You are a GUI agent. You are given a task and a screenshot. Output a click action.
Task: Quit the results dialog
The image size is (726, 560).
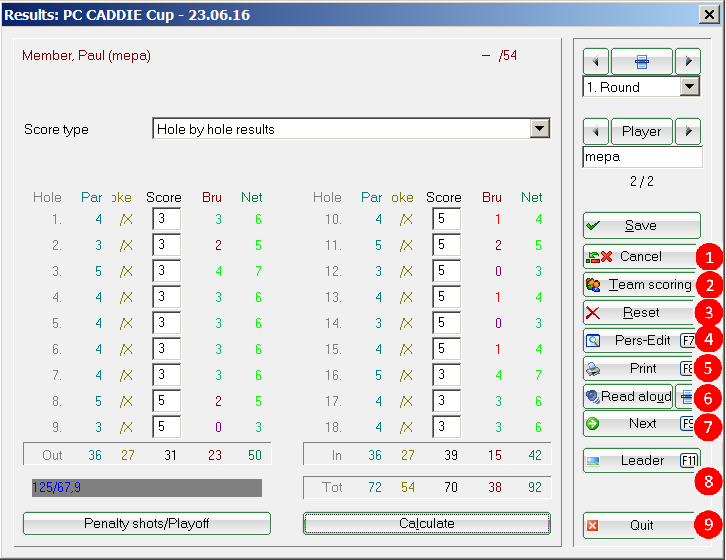click(640, 525)
